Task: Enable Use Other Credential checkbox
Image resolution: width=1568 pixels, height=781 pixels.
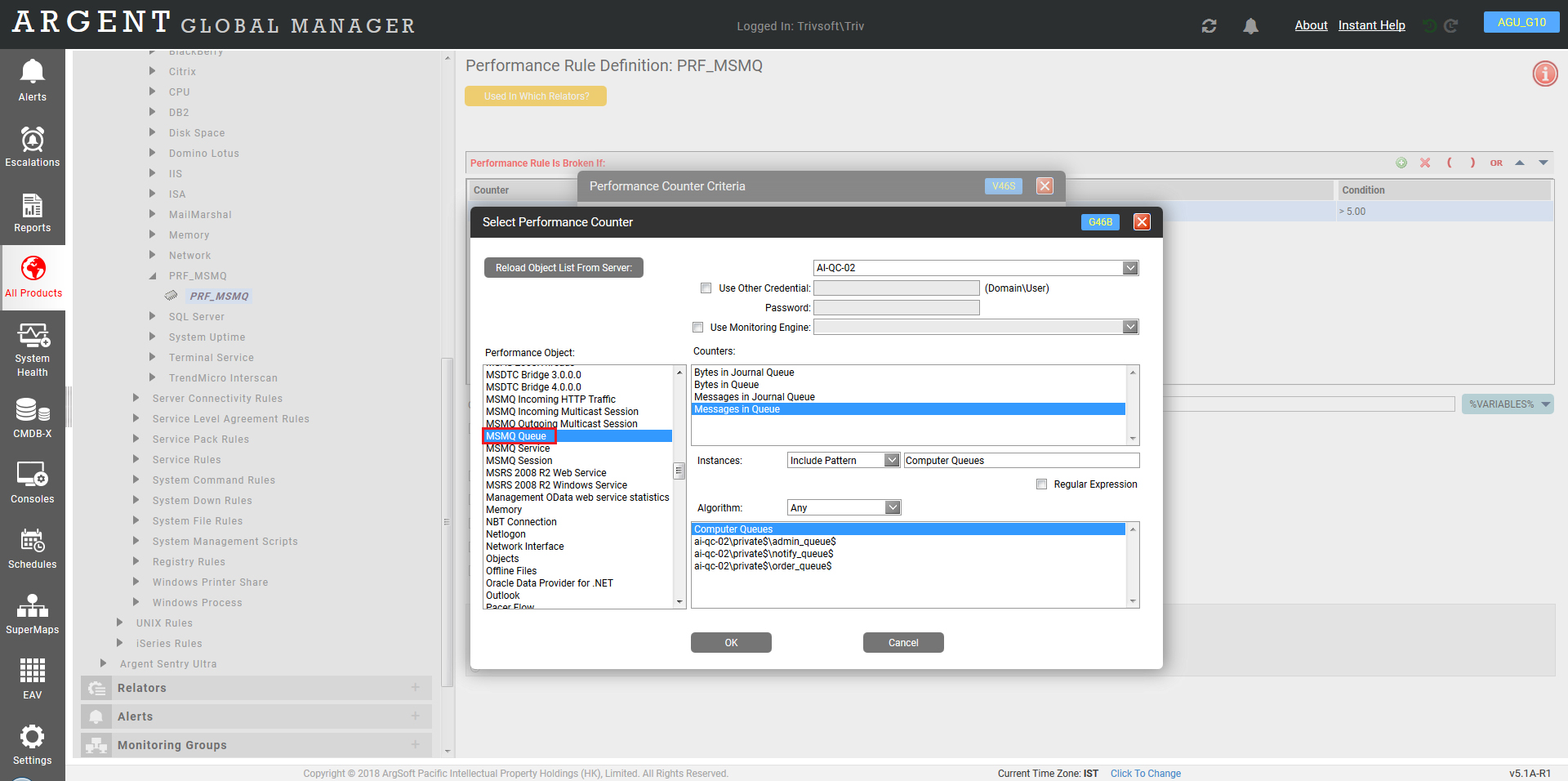Action: click(x=706, y=288)
